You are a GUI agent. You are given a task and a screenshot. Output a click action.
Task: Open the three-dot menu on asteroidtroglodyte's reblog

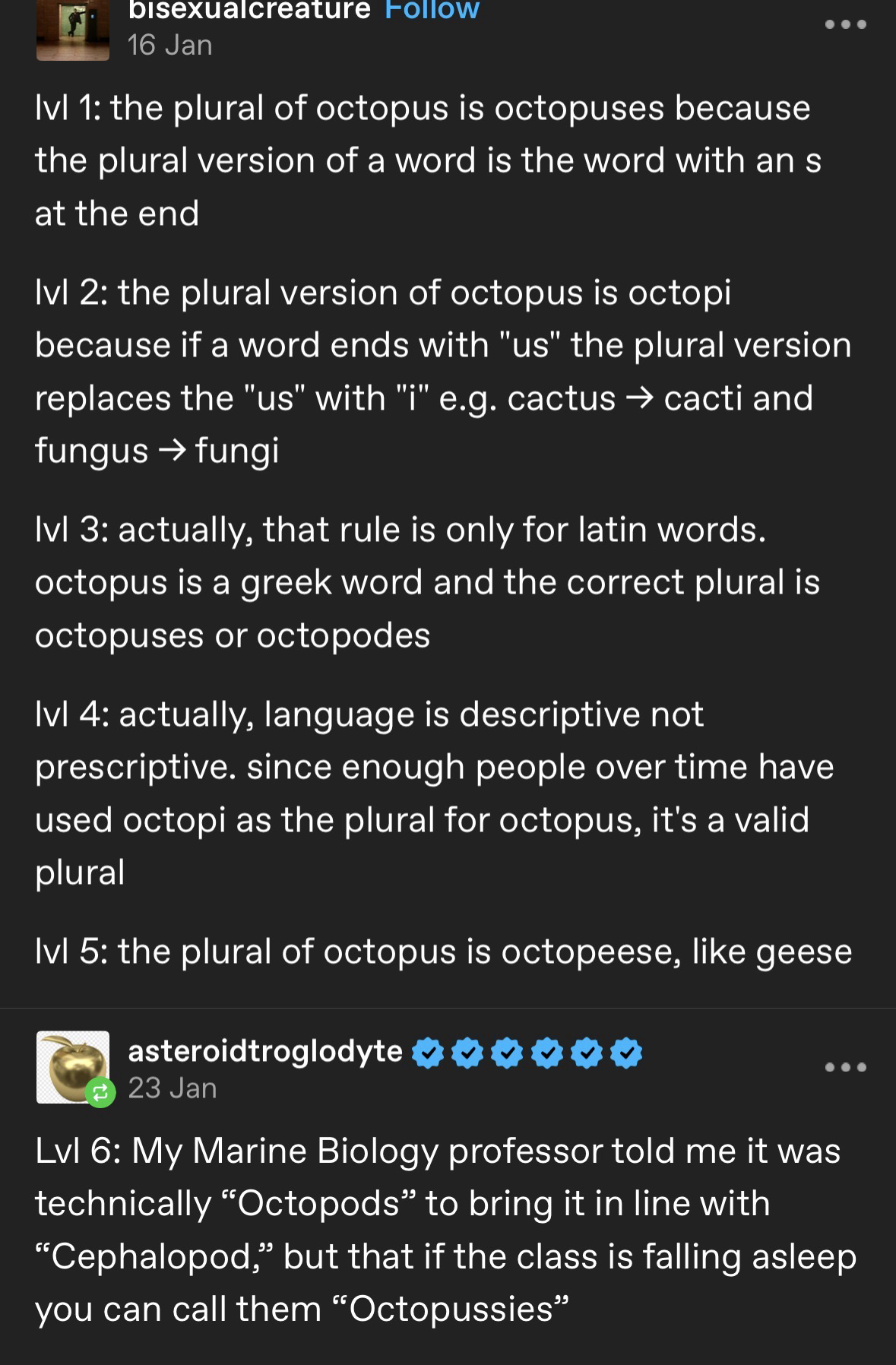[845, 1068]
